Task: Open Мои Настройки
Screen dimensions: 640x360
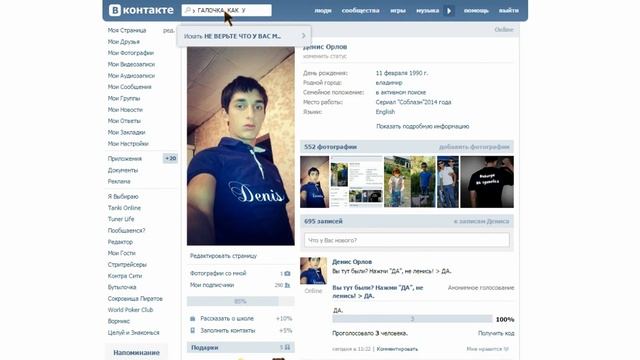Action: (128, 144)
